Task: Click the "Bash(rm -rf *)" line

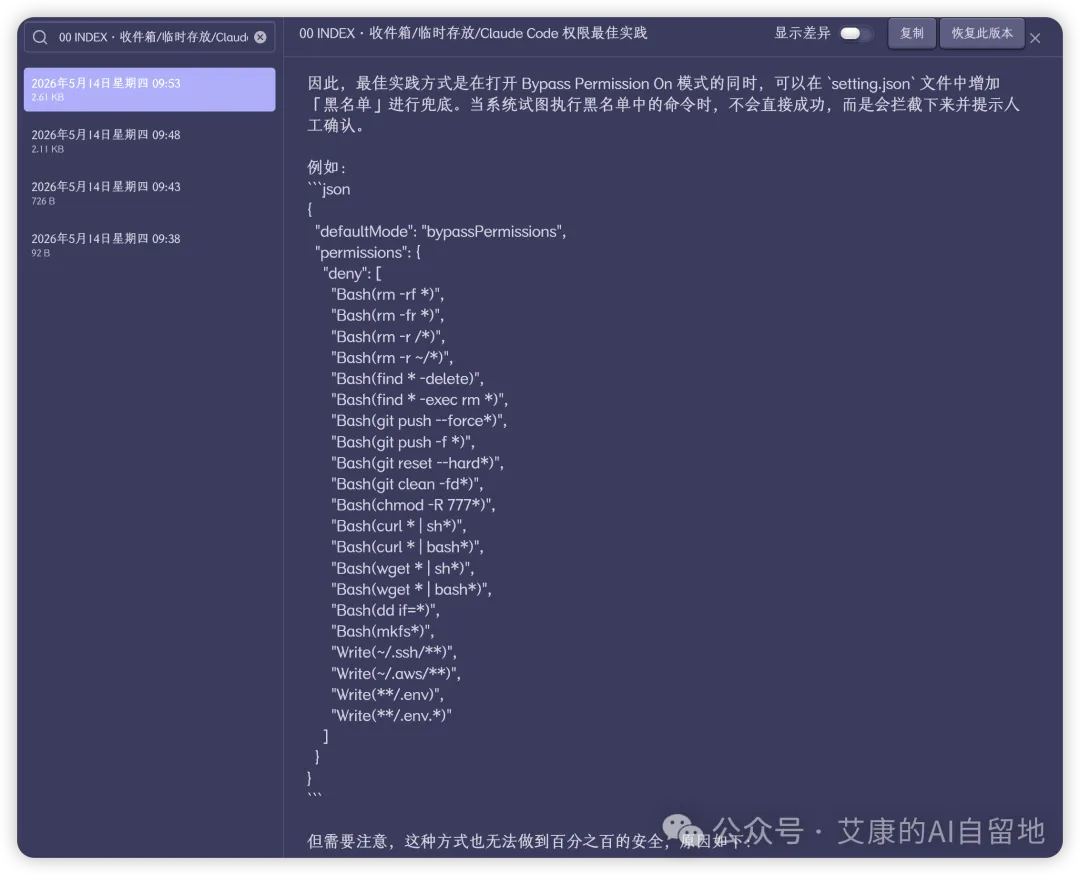Action: tap(387, 294)
